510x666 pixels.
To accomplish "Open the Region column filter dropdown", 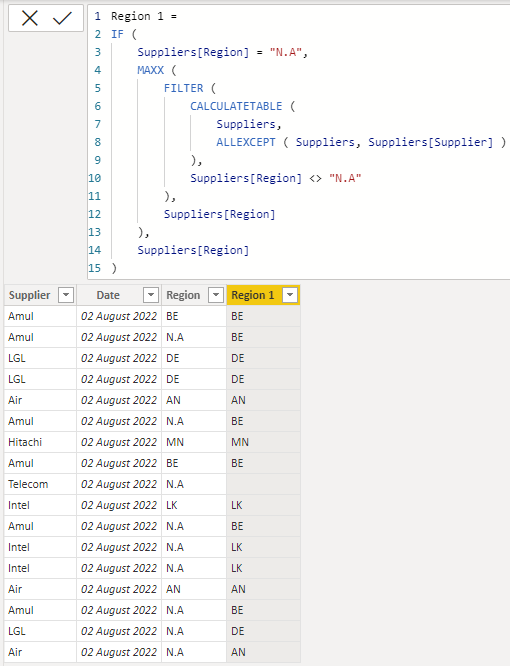I will [216, 295].
